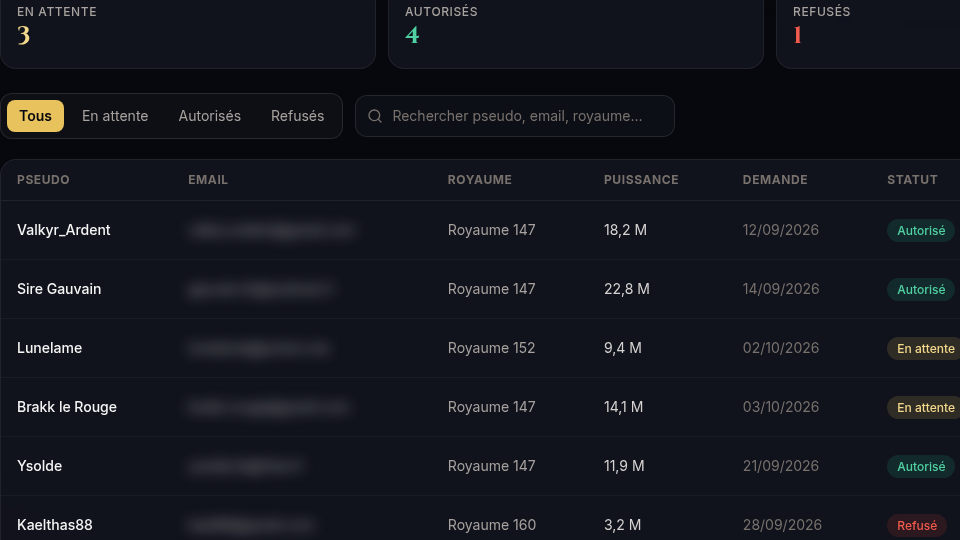Click the 28/09/2026 request date
This screenshot has height=540, width=960.
782,525
